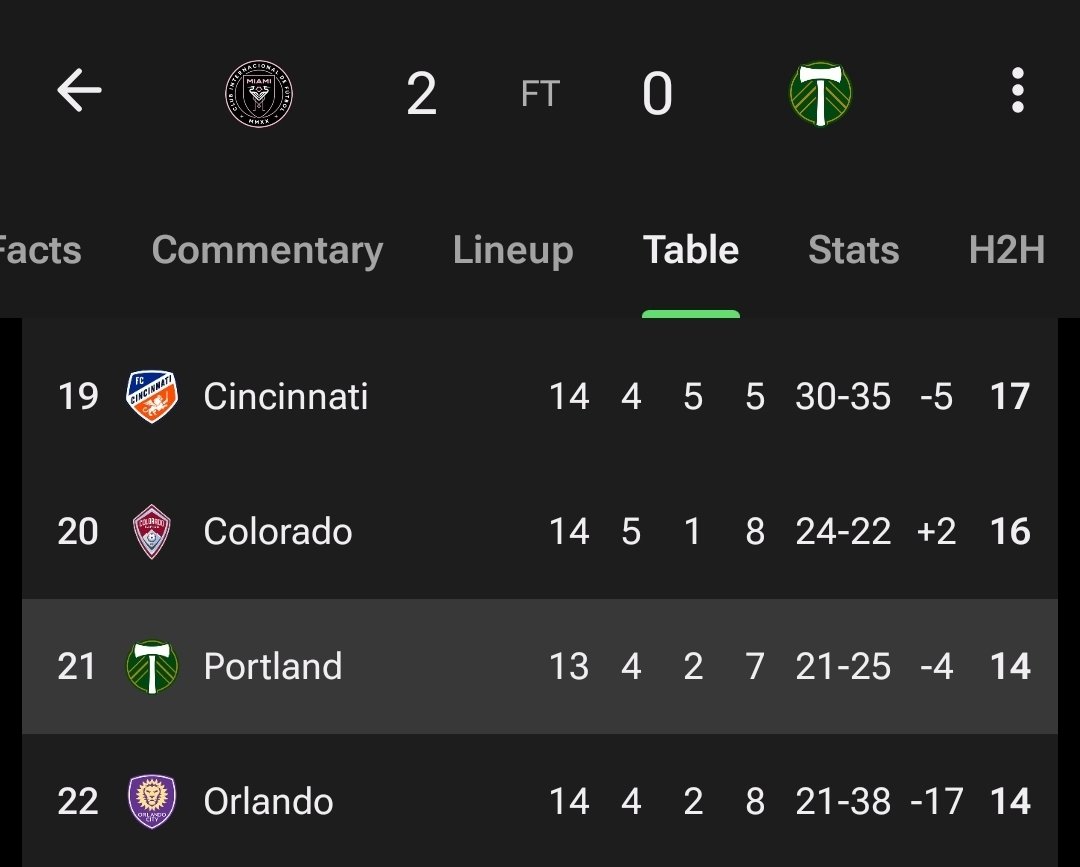1080x867 pixels.
Task: Open the partially visible Facts tab
Action: click(x=40, y=249)
